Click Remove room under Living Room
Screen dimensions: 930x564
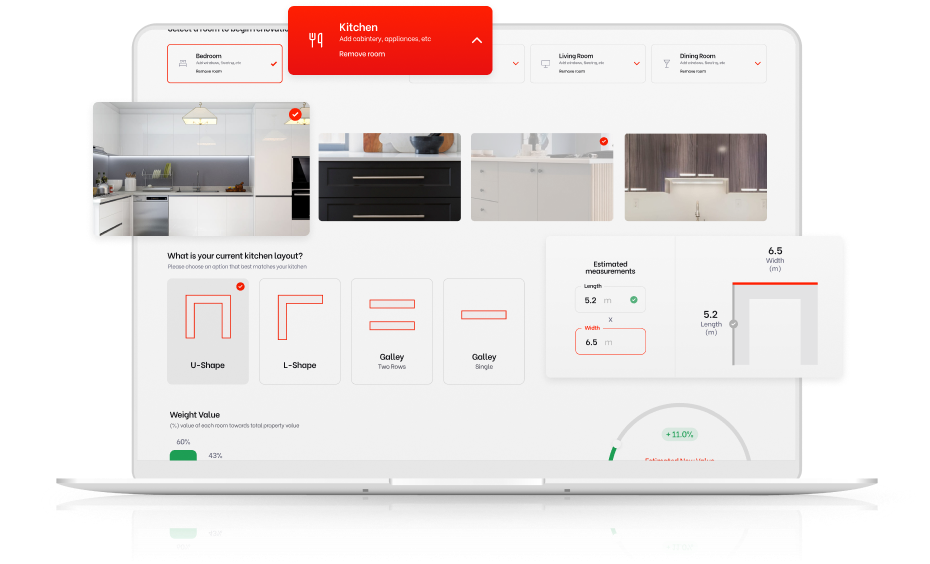point(572,71)
